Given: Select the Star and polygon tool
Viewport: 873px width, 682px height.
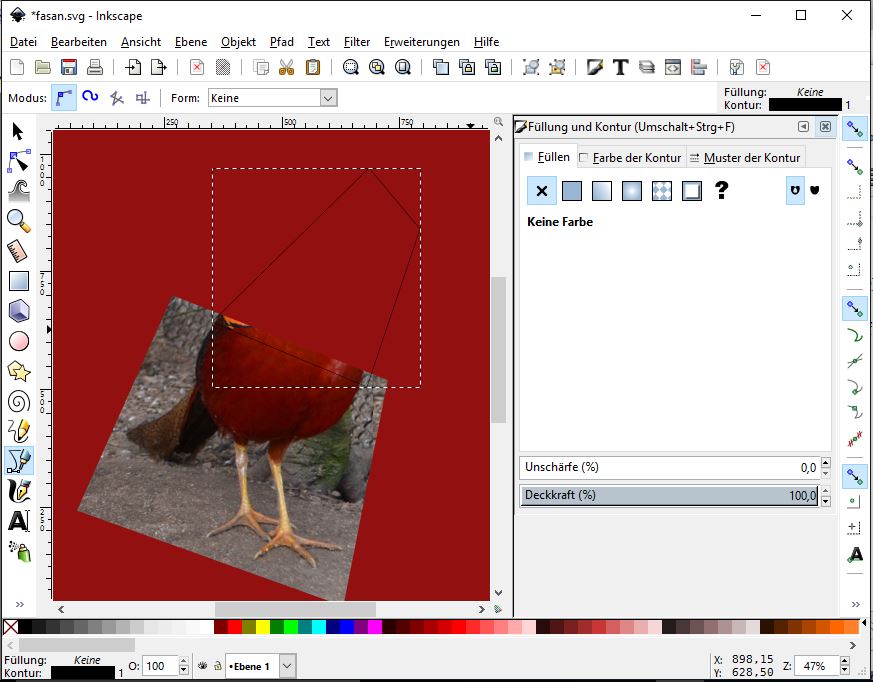Looking at the screenshot, I should click(x=18, y=371).
